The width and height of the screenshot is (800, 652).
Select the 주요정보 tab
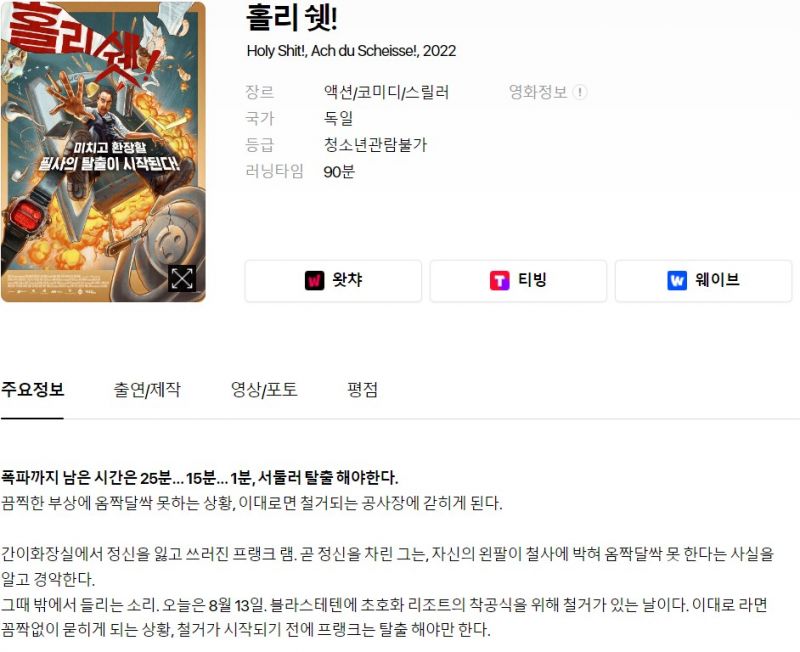coord(32,391)
